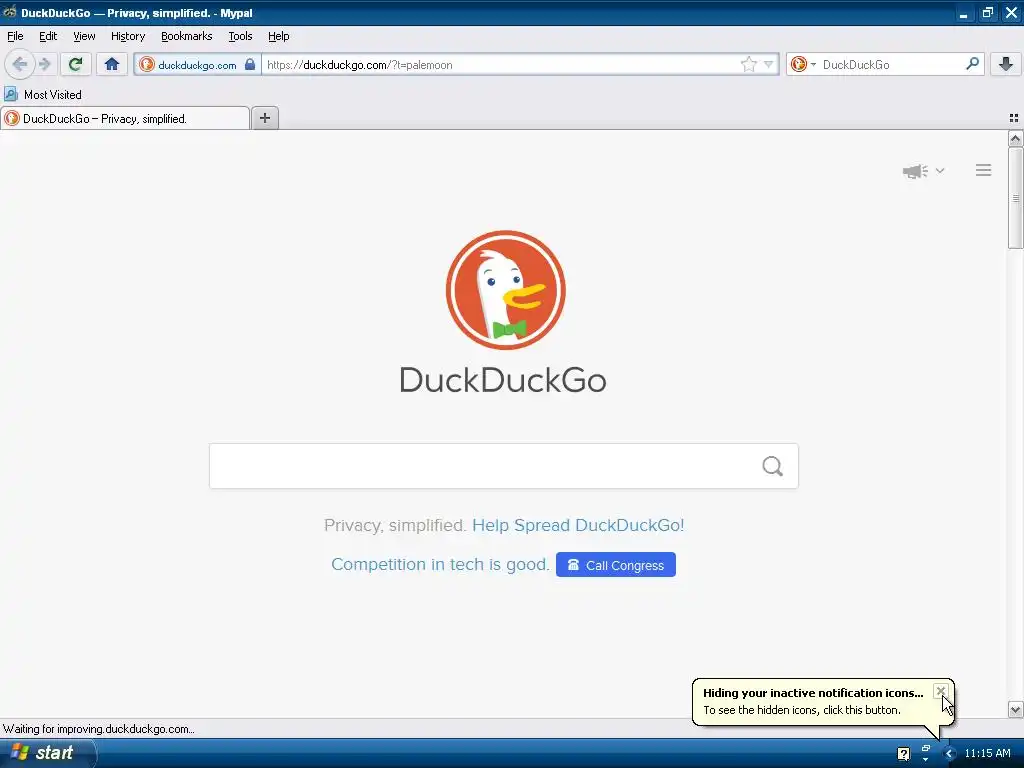Open the File menu
The image size is (1024, 768).
15,37
